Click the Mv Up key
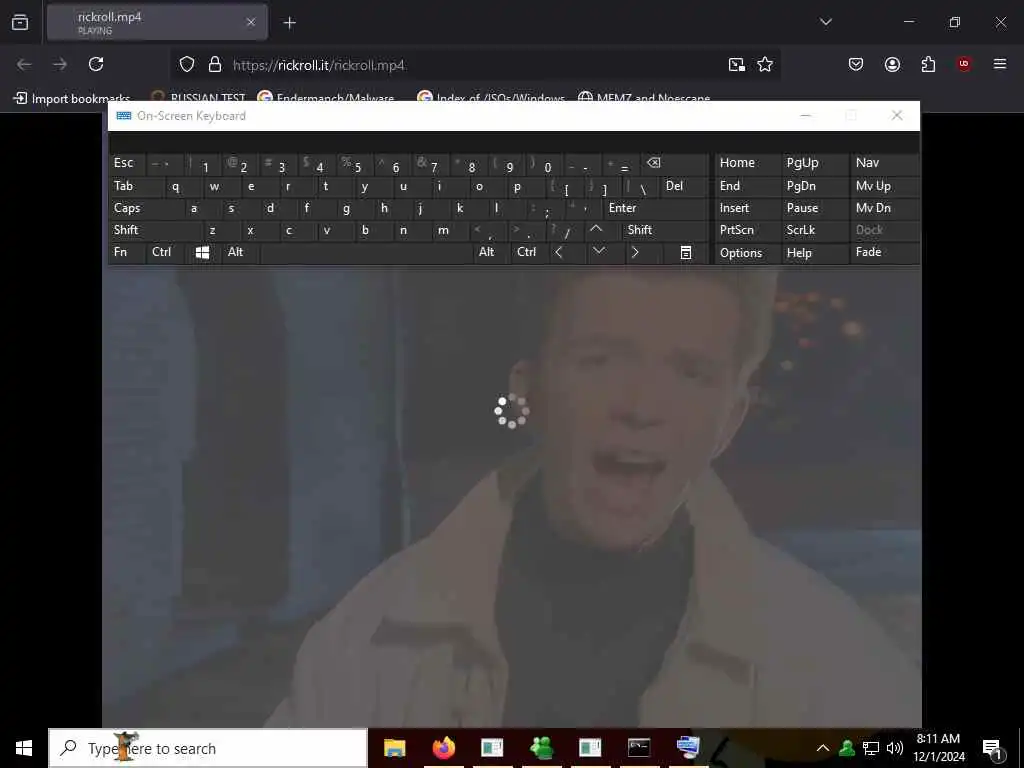This screenshot has width=1024, height=768. tap(884, 186)
